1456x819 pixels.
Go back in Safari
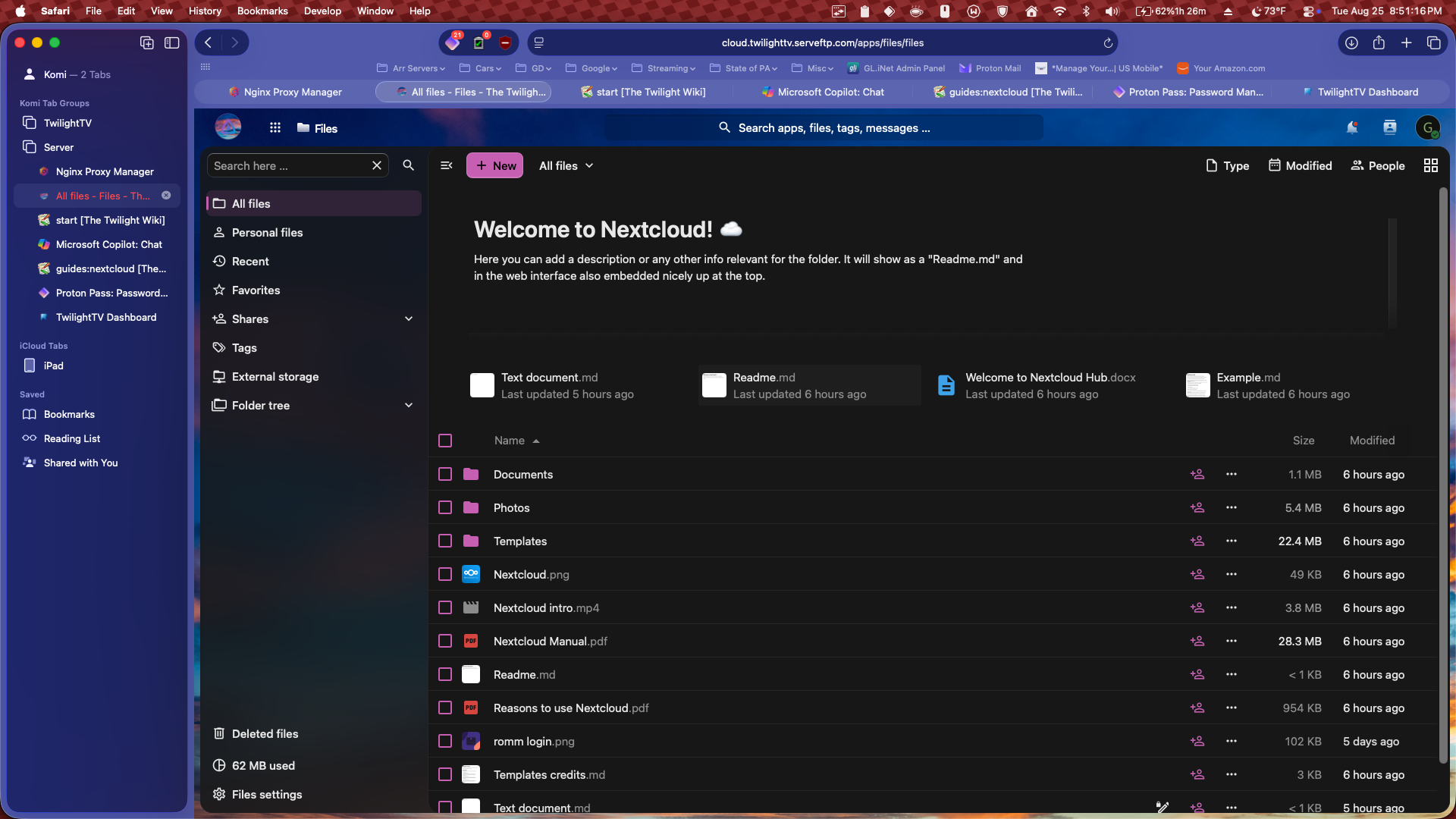(209, 43)
